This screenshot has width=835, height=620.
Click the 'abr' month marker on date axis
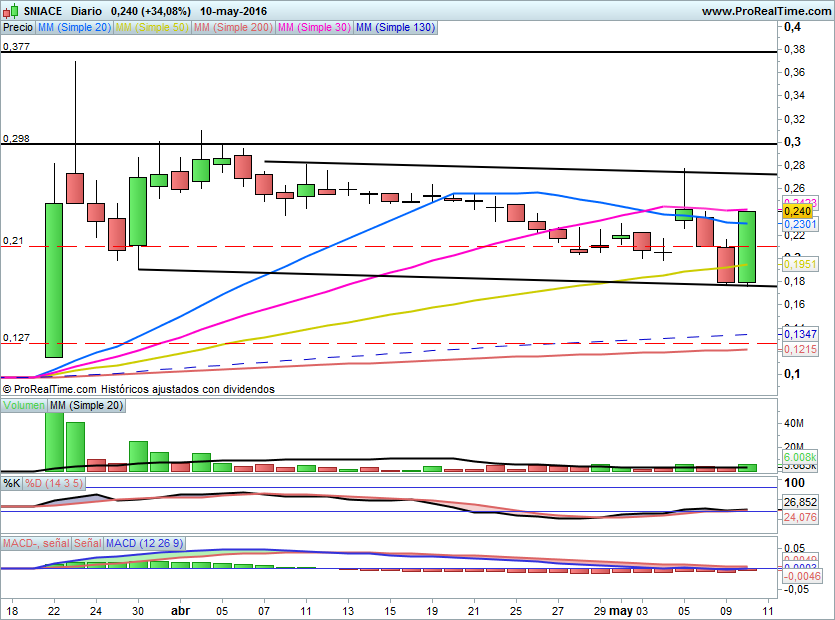pos(181,608)
